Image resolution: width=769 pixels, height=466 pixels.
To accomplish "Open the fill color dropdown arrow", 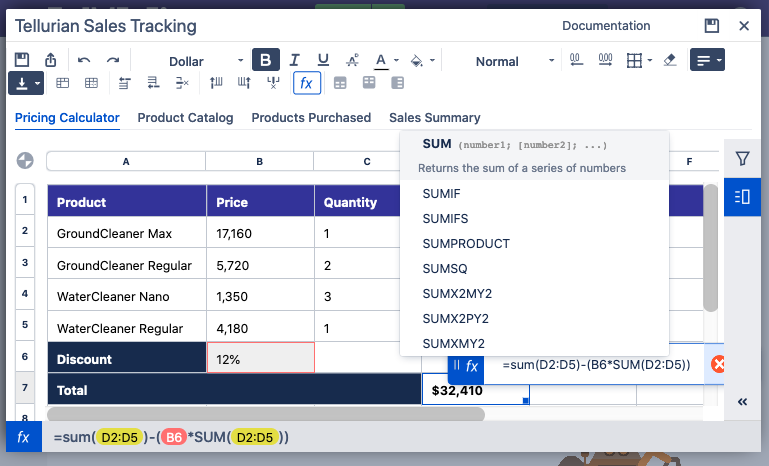I will [x=432, y=60].
